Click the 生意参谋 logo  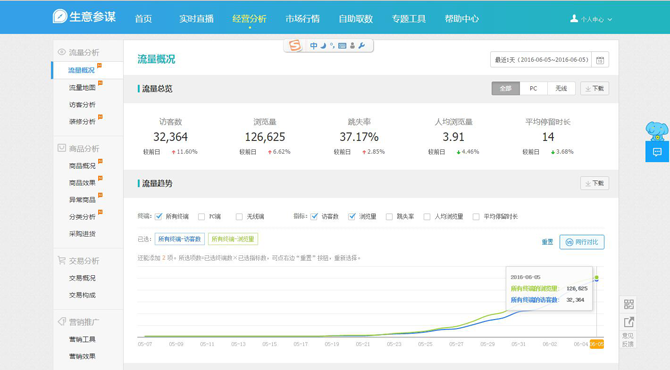[x=84, y=17]
